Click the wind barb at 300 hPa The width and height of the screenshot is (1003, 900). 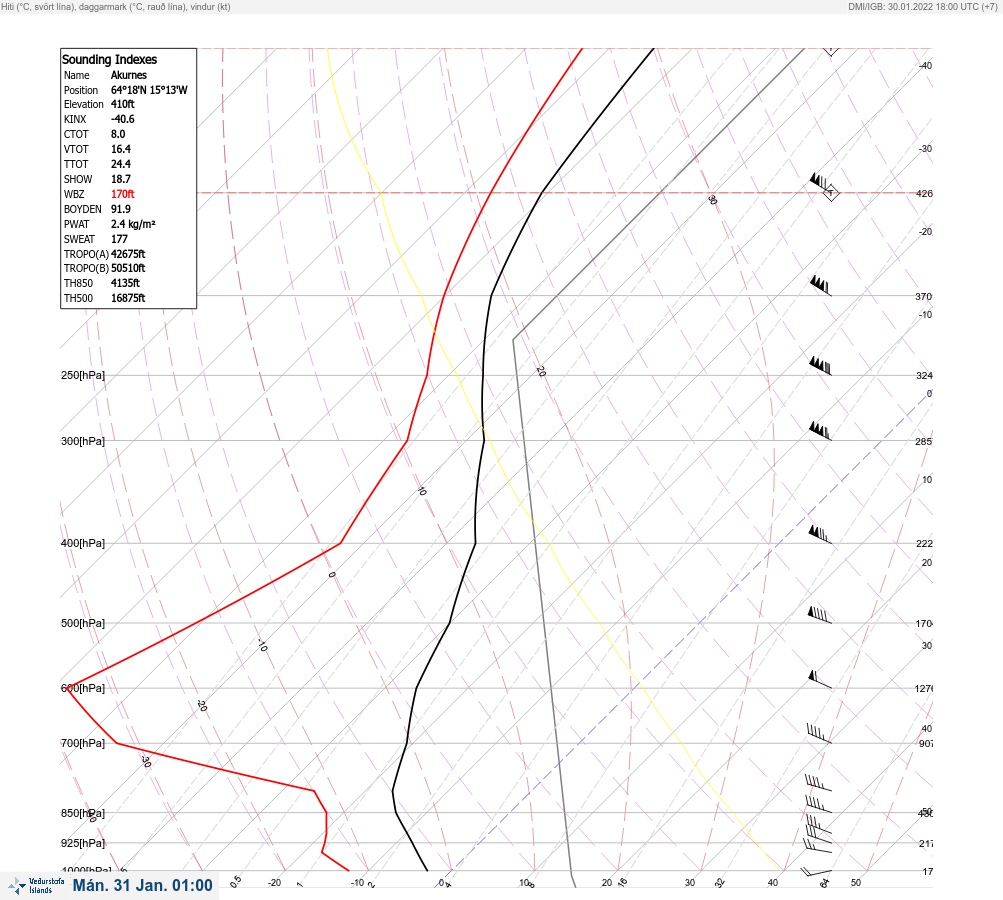(x=820, y=431)
